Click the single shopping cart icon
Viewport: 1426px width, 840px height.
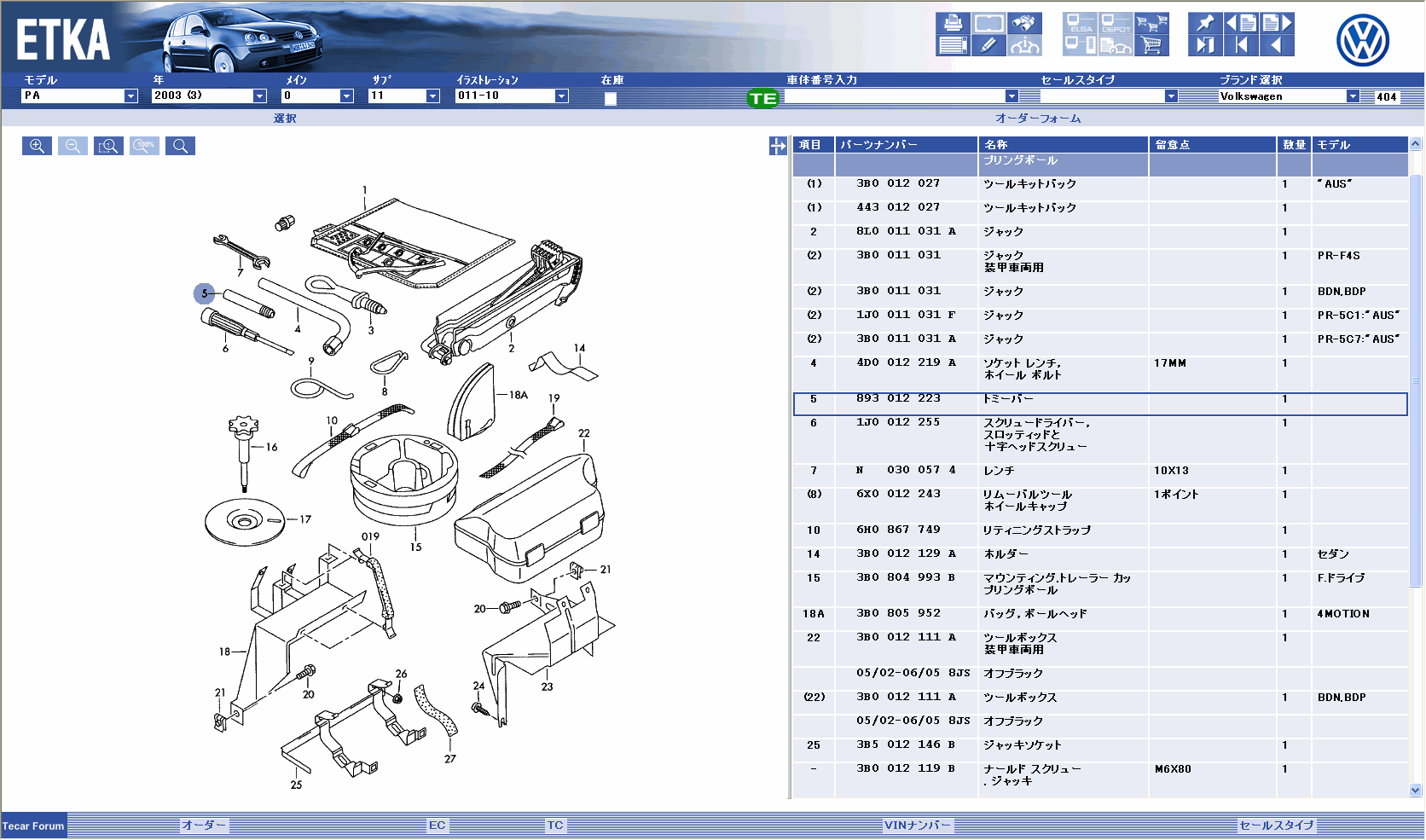1151,45
